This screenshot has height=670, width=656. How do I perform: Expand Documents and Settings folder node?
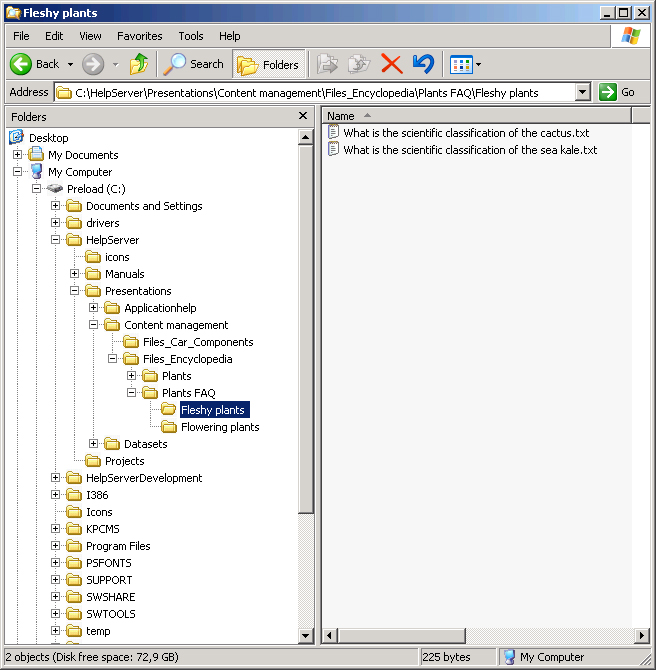pyautogui.click(x=55, y=206)
